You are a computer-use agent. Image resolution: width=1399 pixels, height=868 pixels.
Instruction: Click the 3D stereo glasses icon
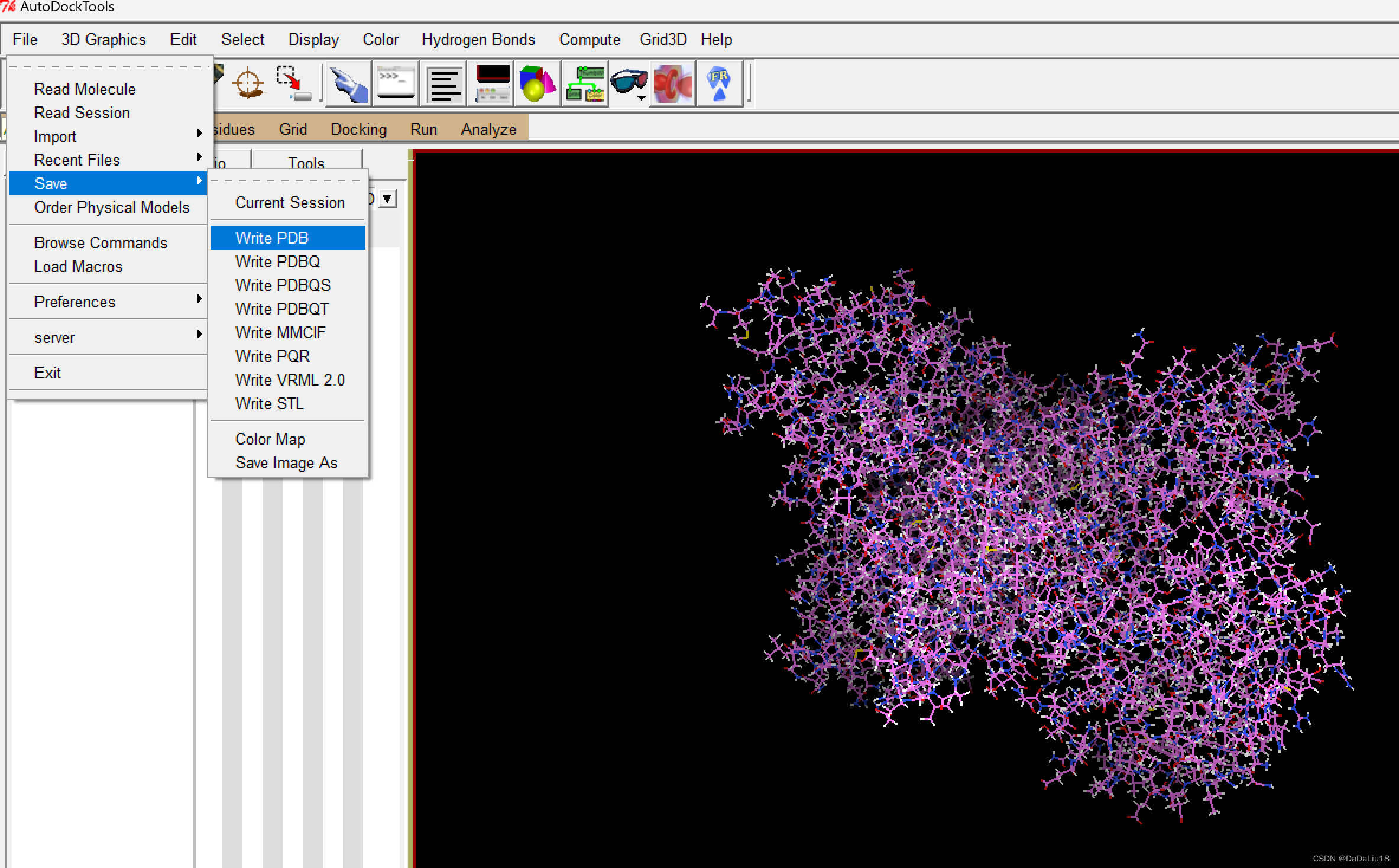click(628, 83)
